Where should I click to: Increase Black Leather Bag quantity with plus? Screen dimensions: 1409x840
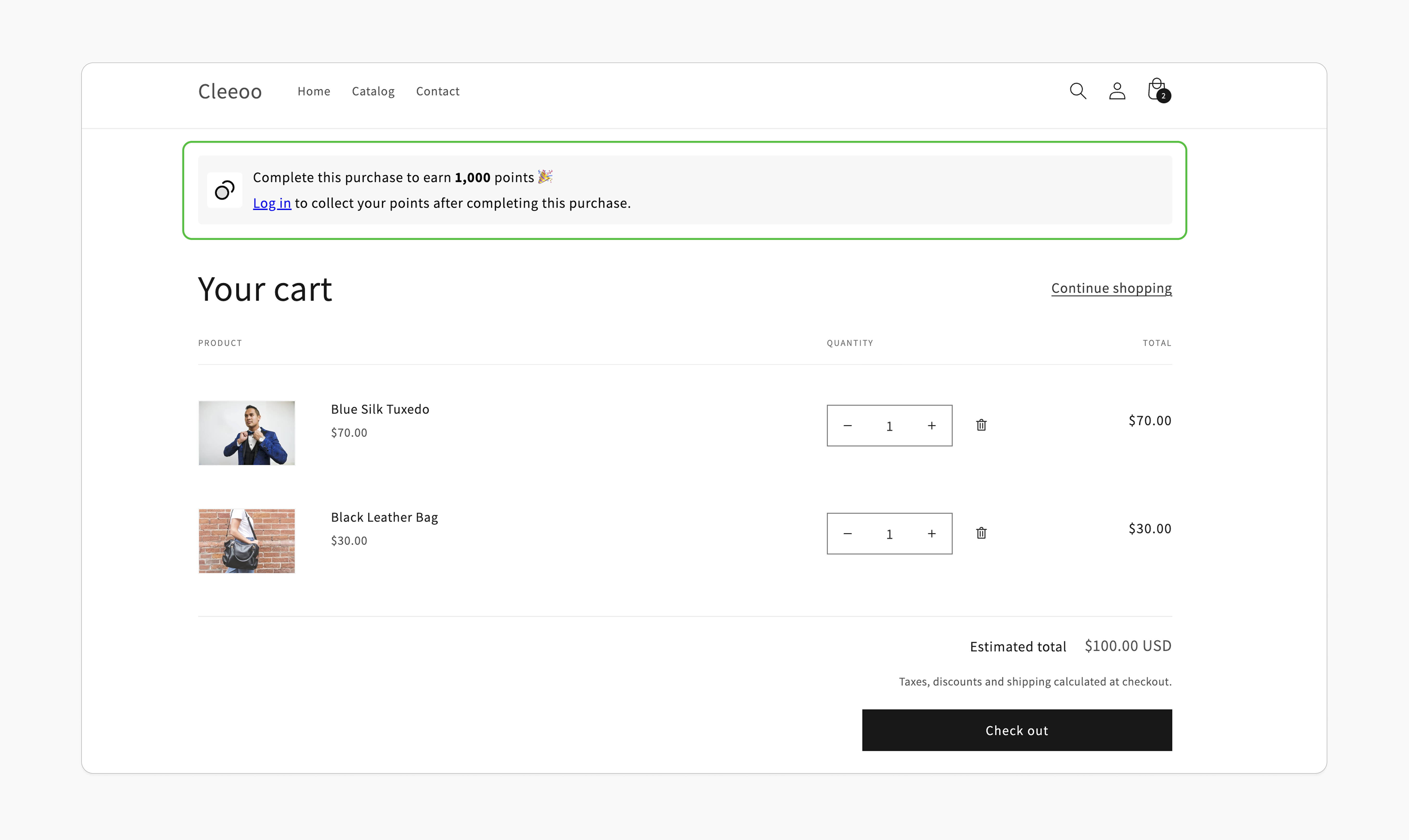coord(932,533)
